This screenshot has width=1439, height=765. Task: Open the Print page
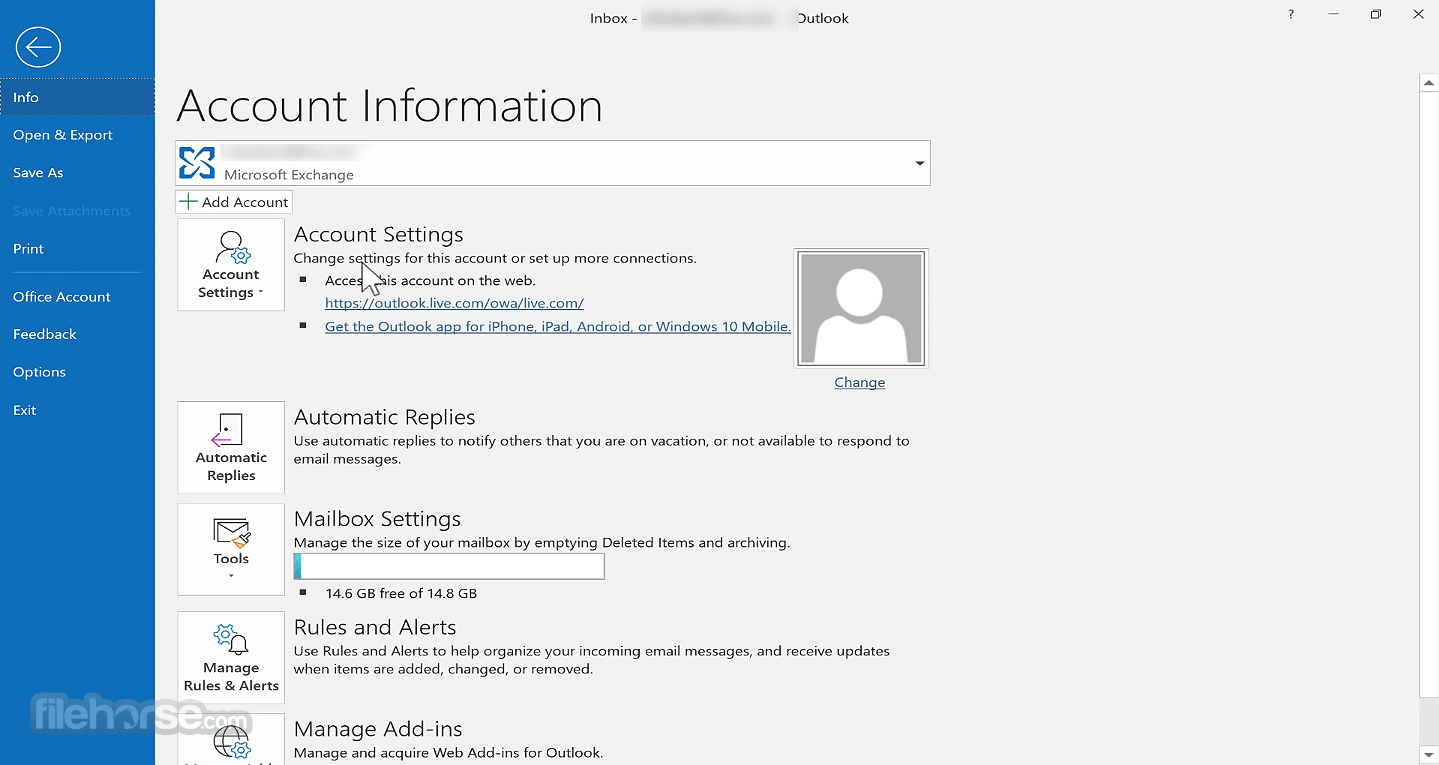(77, 249)
